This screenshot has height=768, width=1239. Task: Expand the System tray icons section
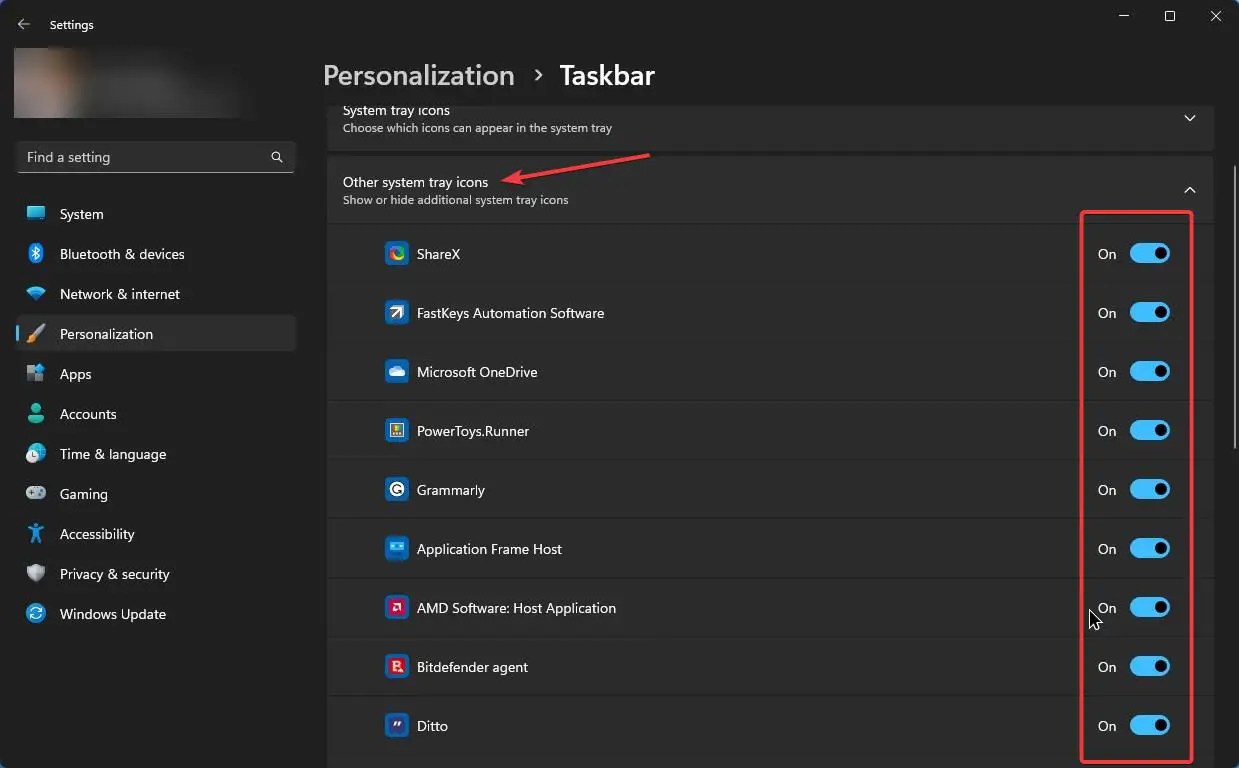click(1189, 117)
